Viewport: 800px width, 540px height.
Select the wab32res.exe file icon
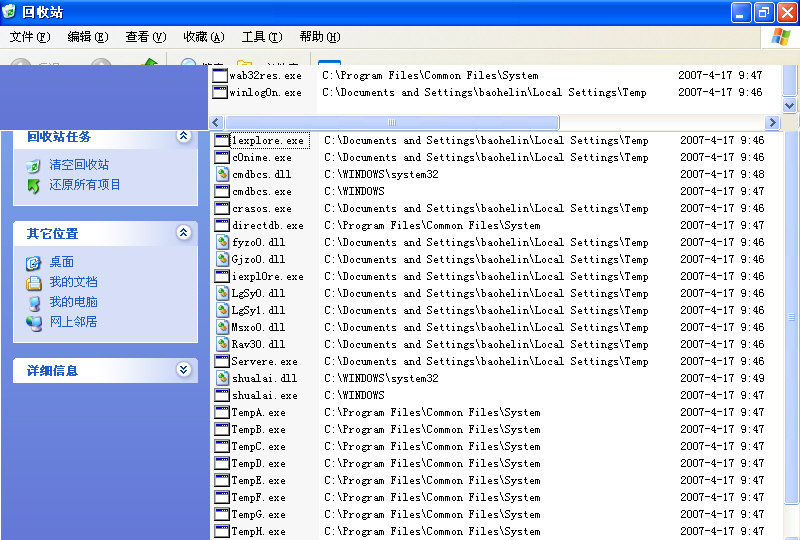[x=220, y=76]
